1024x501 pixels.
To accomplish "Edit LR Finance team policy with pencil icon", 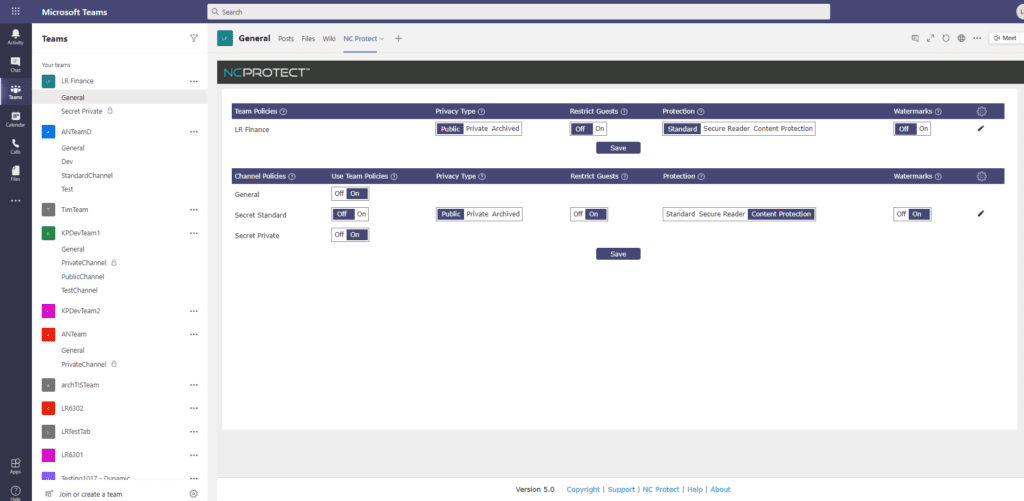I will (980, 129).
